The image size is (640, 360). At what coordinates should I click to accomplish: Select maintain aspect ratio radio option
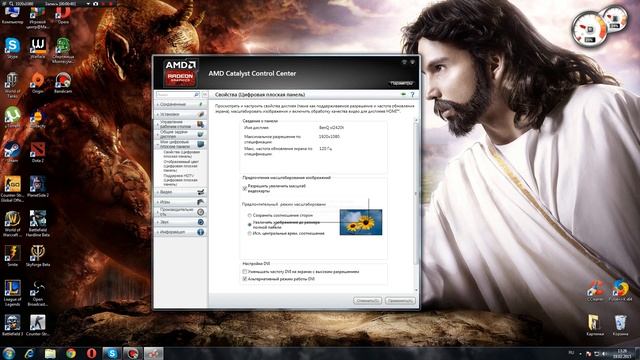(x=249, y=215)
